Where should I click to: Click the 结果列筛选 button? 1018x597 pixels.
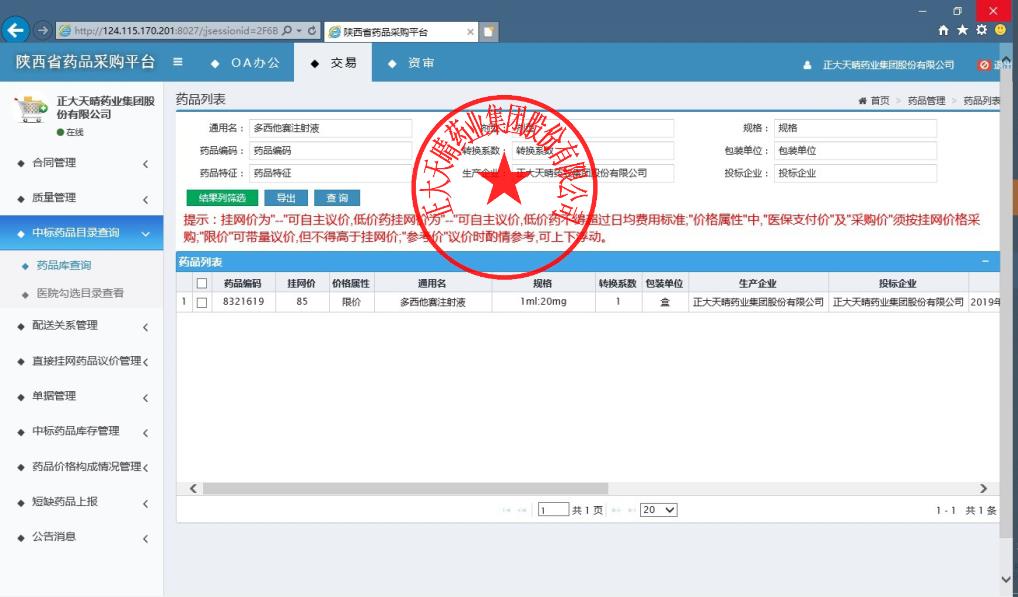pyautogui.click(x=222, y=198)
